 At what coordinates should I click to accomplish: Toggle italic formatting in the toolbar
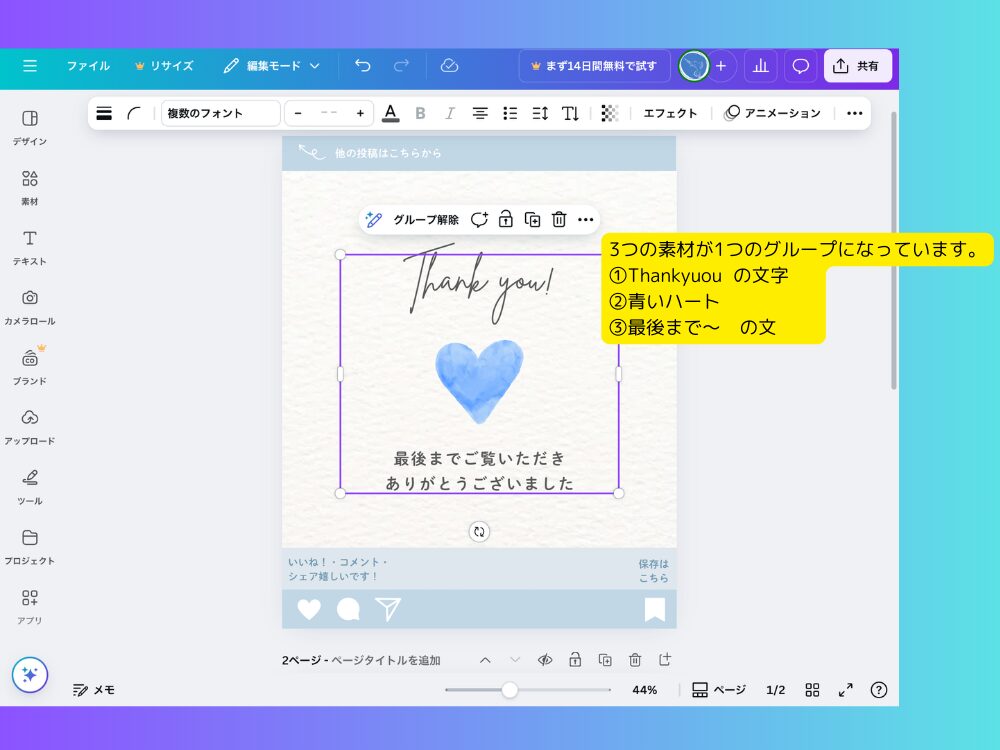click(x=450, y=113)
